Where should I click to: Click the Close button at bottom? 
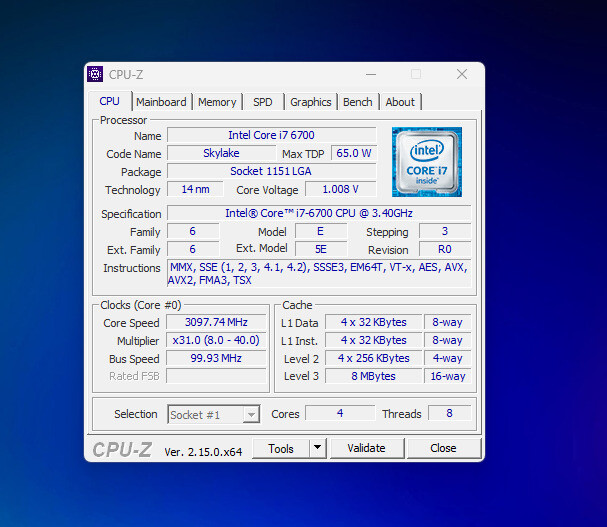tap(443, 448)
